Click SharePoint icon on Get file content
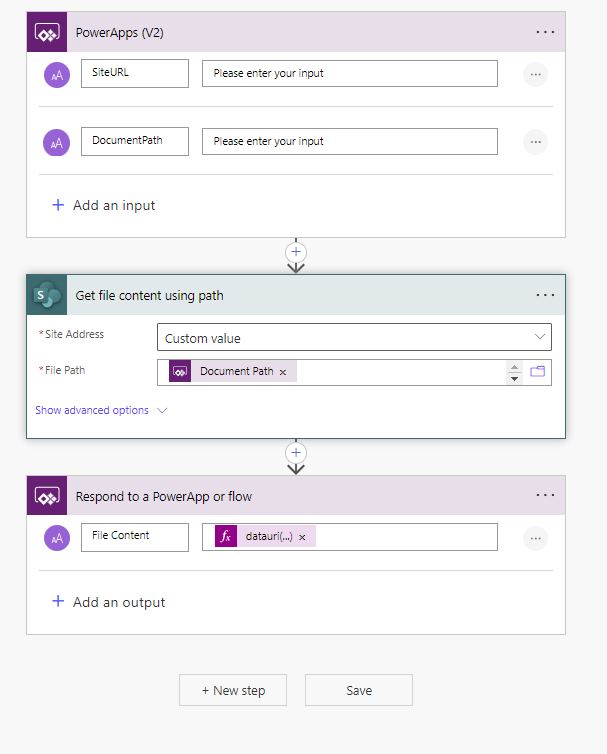 [x=47, y=295]
